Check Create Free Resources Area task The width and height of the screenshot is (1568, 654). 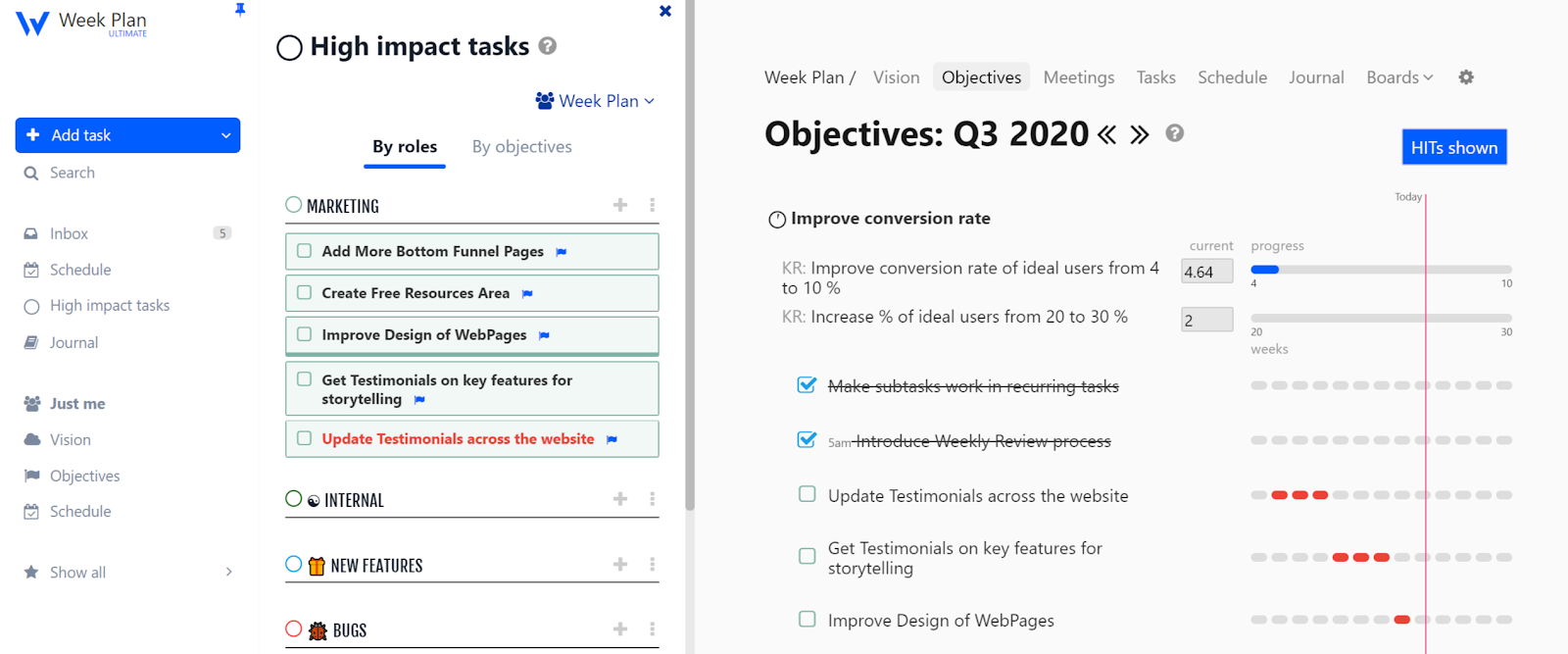coord(304,292)
